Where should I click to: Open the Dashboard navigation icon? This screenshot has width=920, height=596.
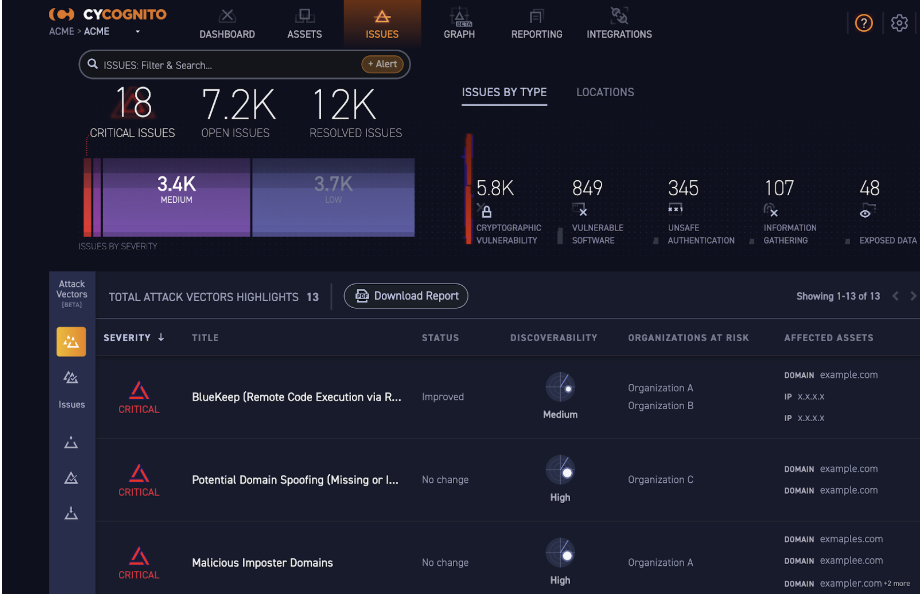pos(227,17)
